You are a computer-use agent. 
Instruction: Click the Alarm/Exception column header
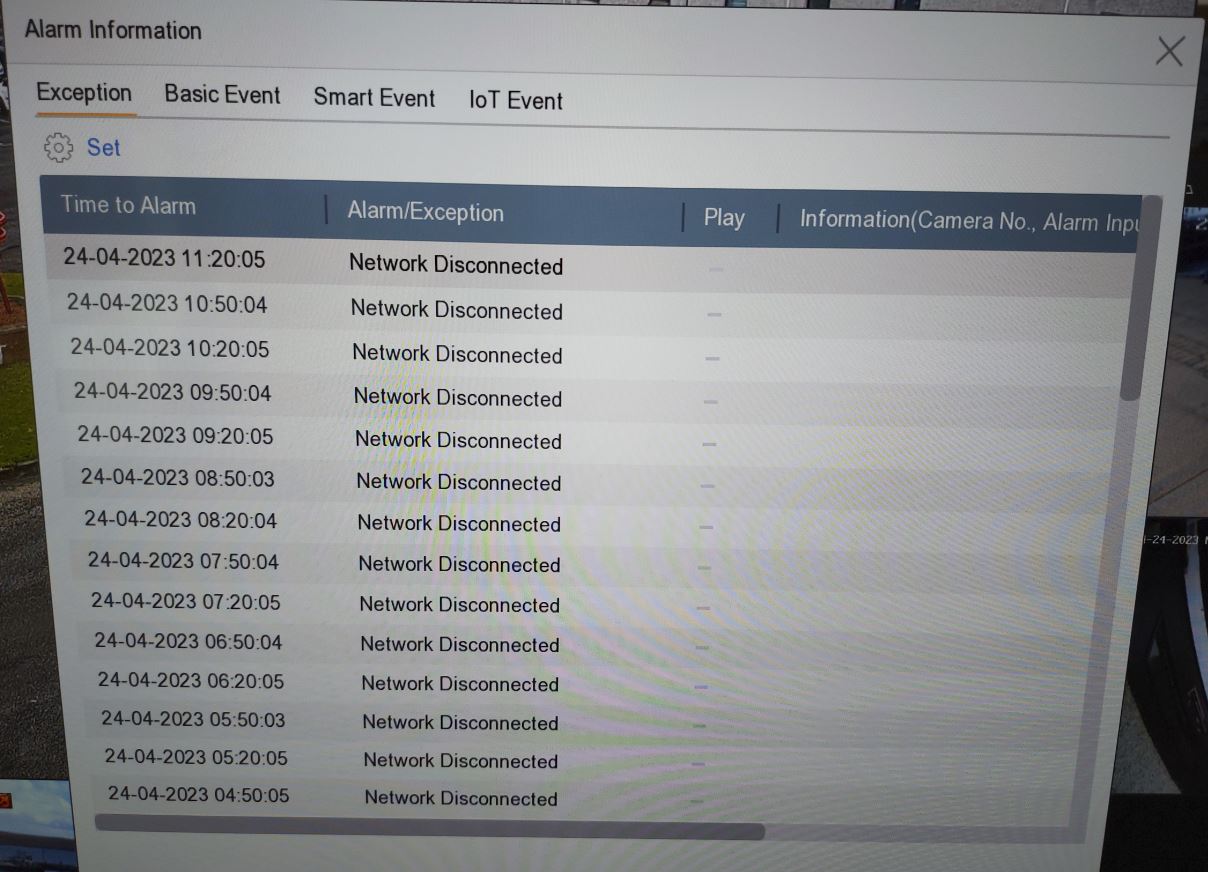click(x=425, y=213)
